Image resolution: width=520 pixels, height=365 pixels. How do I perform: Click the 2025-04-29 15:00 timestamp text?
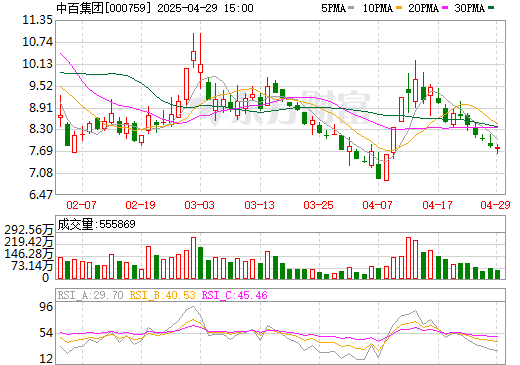[205, 8]
